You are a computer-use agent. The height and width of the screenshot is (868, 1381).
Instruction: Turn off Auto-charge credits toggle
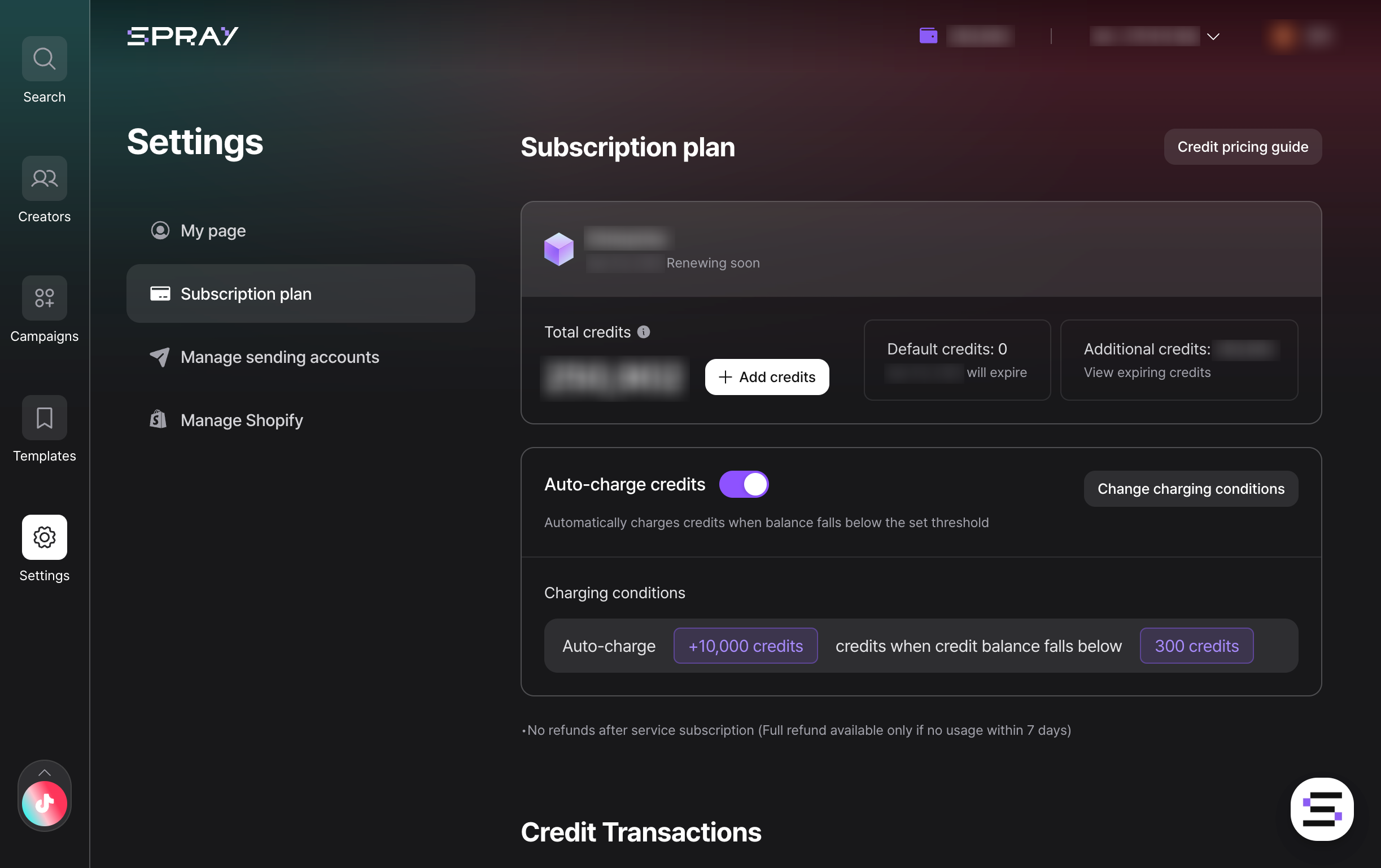tap(744, 484)
